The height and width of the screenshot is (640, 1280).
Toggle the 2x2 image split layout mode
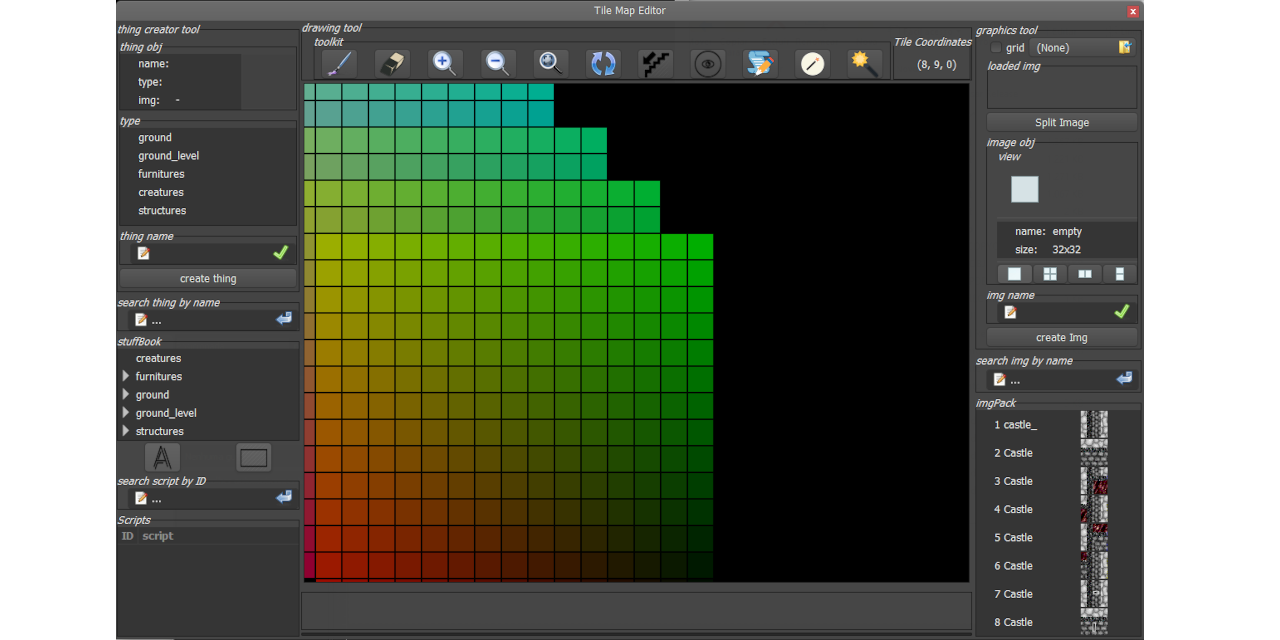click(1049, 273)
